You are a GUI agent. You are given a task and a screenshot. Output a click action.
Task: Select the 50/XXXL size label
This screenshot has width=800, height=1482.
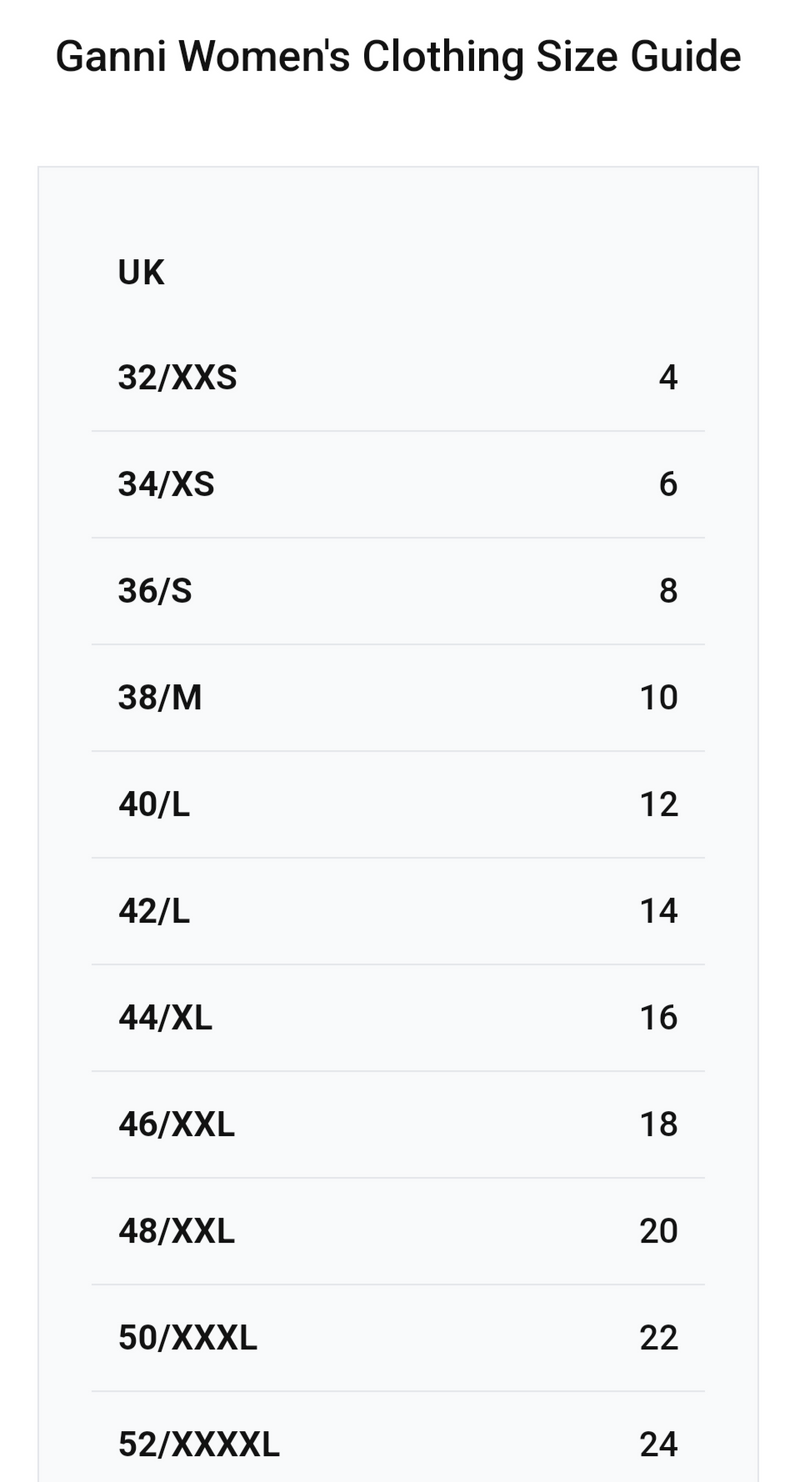[x=187, y=1338]
